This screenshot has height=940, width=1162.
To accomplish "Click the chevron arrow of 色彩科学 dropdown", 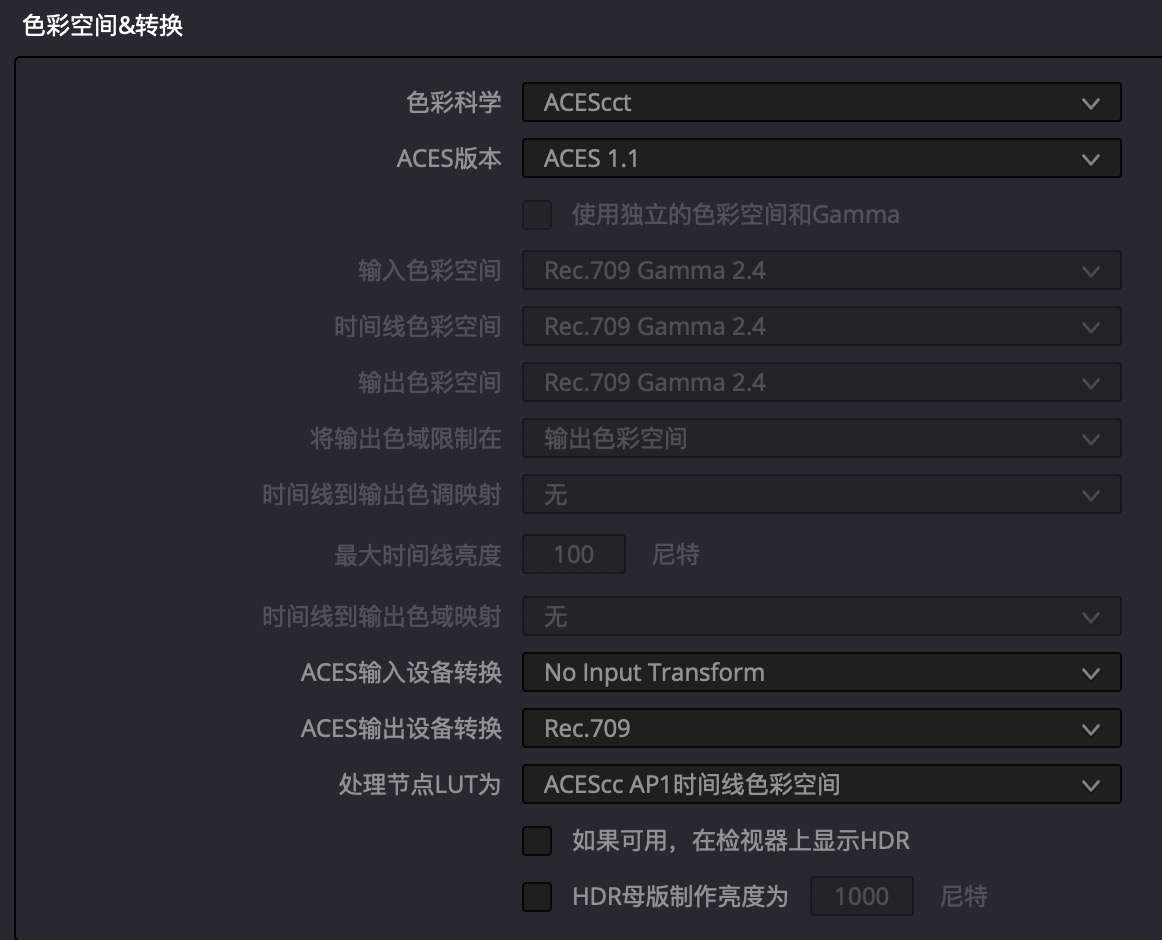I will click(x=1091, y=102).
